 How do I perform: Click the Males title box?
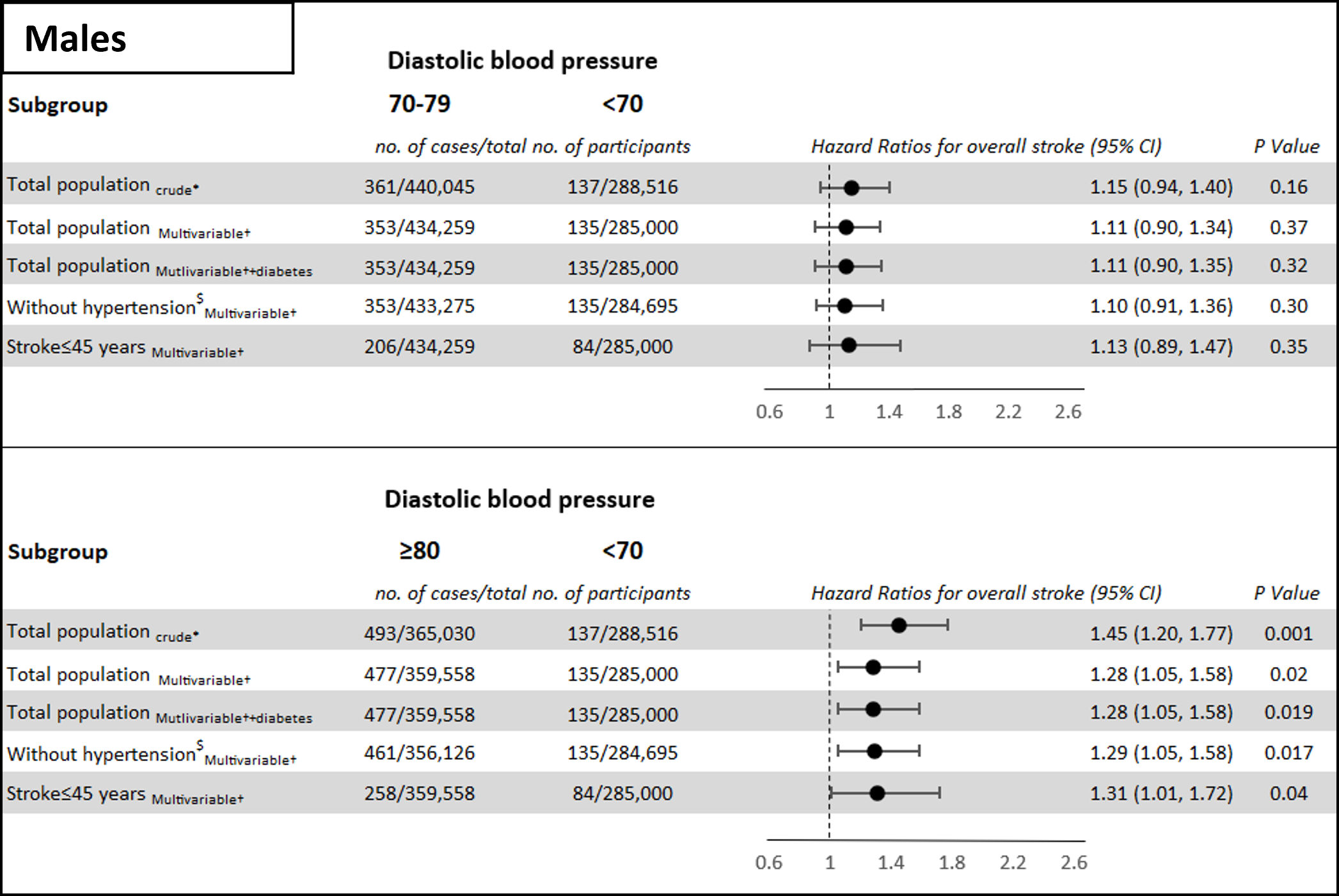click(148, 38)
